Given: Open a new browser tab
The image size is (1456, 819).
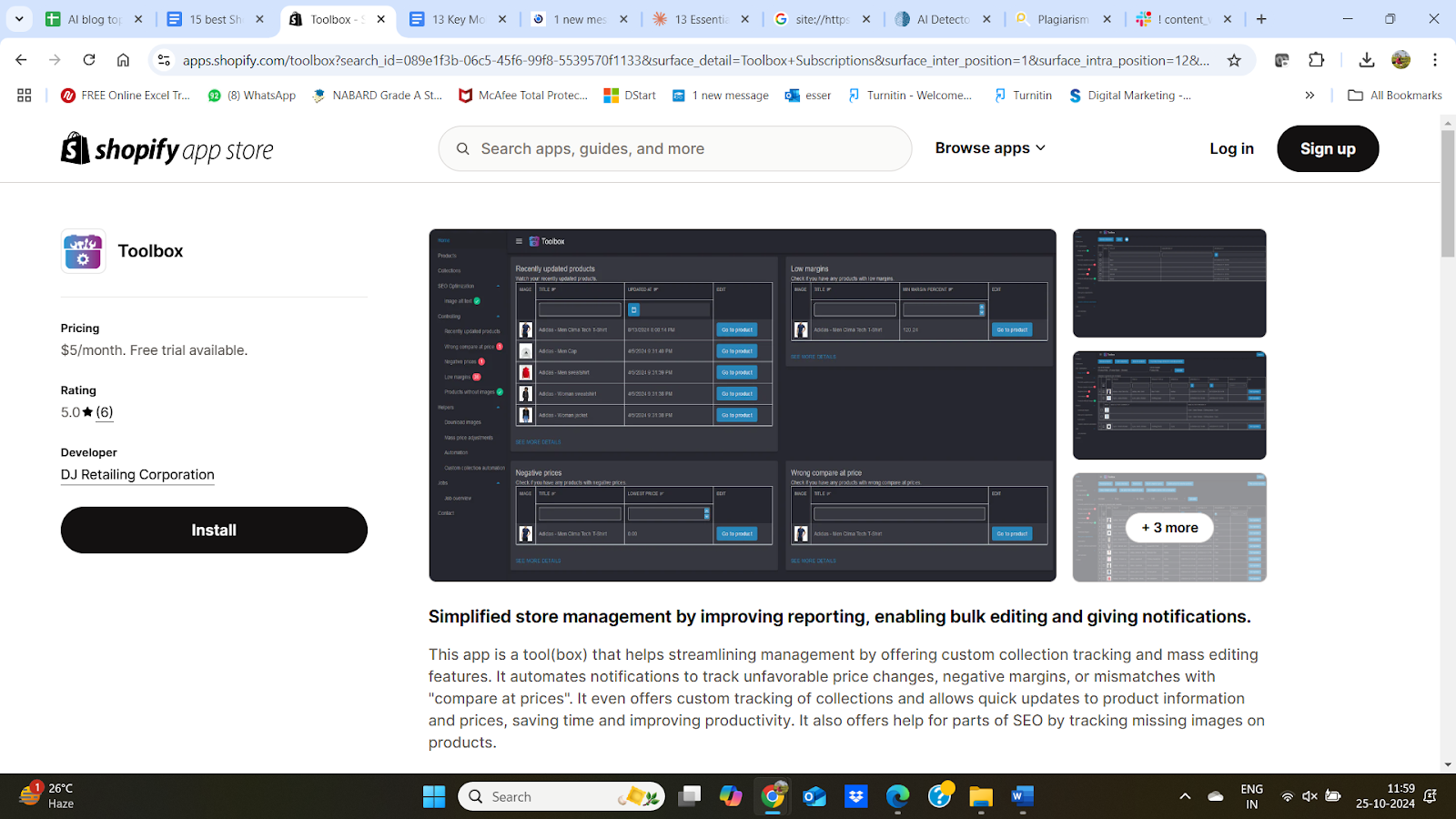Looking at the screenshot, I should pos(1261,19).
